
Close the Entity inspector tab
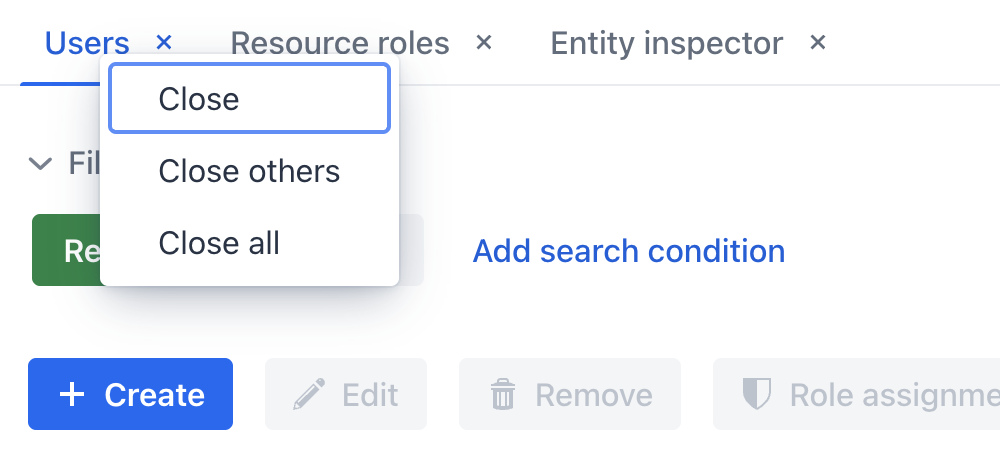(818, 42)
